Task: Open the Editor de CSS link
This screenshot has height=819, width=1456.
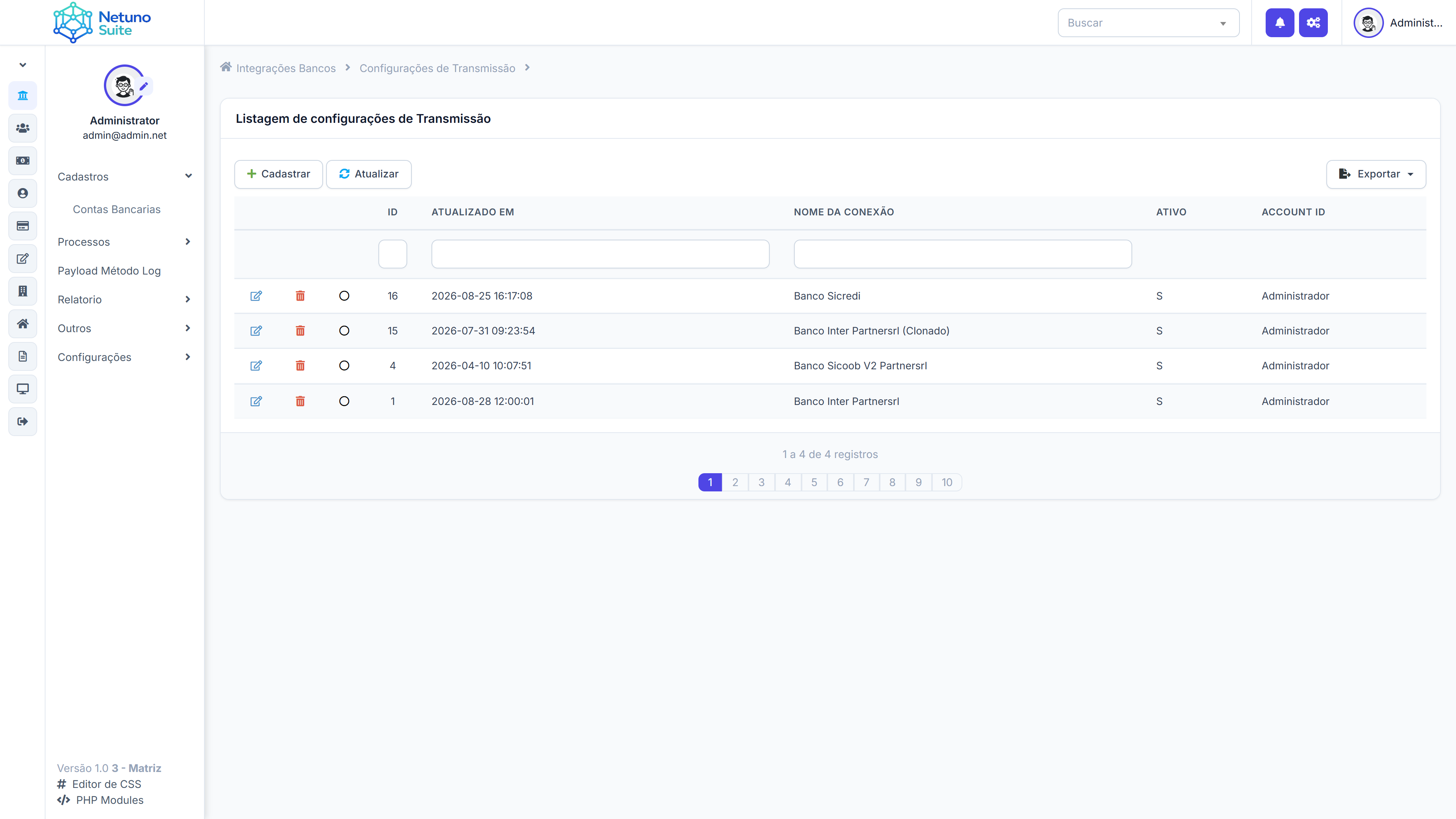Action: tap(99, 784)
